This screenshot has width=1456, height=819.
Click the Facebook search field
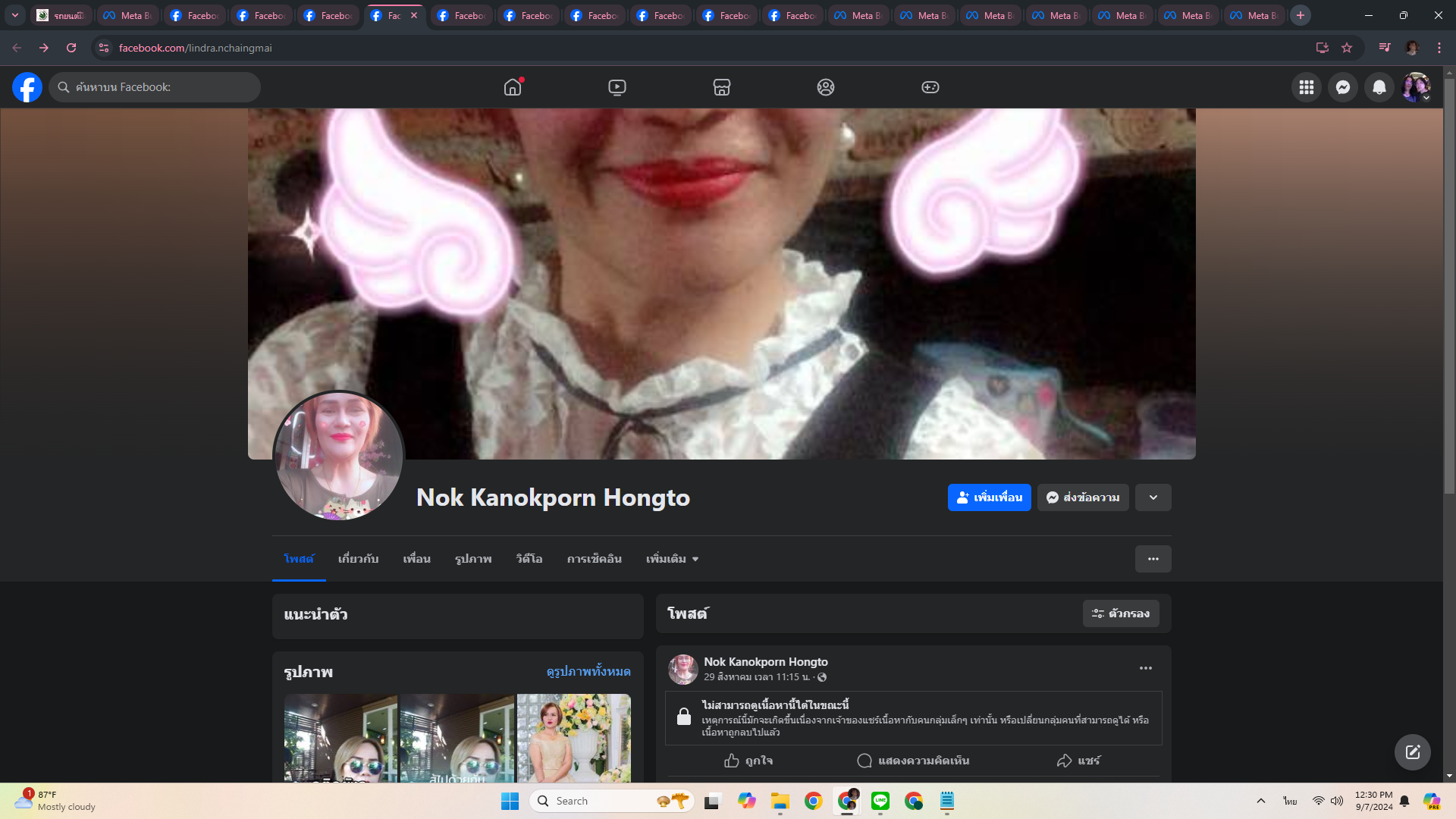(x=155, y=87)
